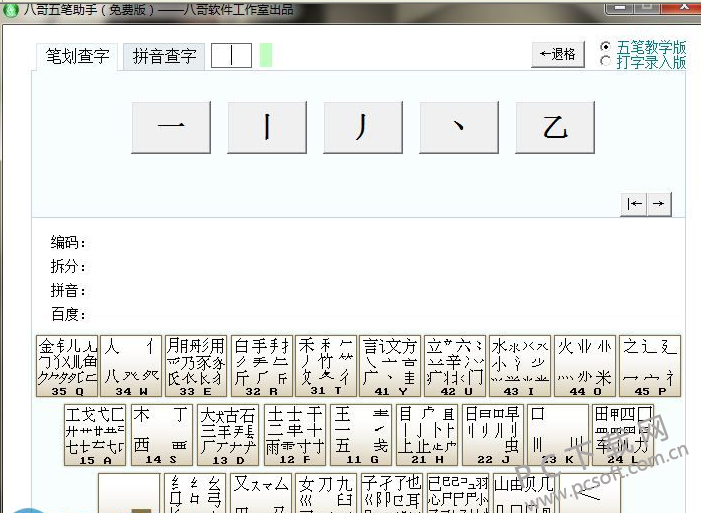The width and height of the screenshot is (701, 513).
Task: Click the bottom-row key with 女刀九
Action: (326, 493)
